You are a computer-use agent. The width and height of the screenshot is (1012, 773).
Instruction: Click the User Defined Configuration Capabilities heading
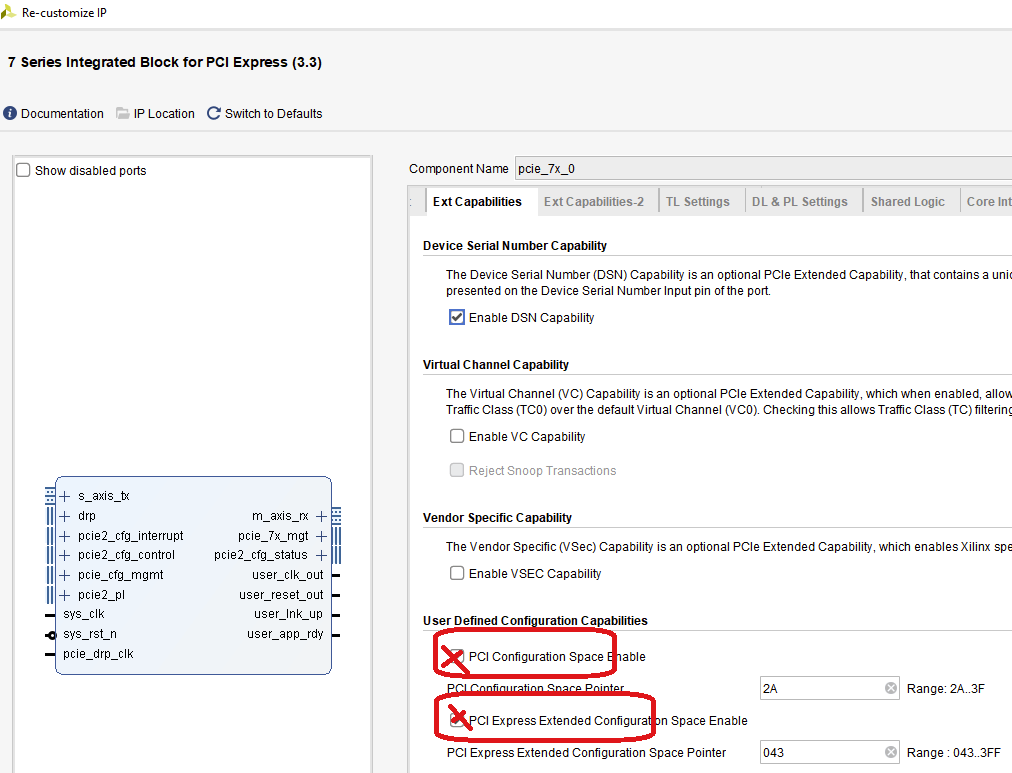pyautogui.click(x=535, y=621)
